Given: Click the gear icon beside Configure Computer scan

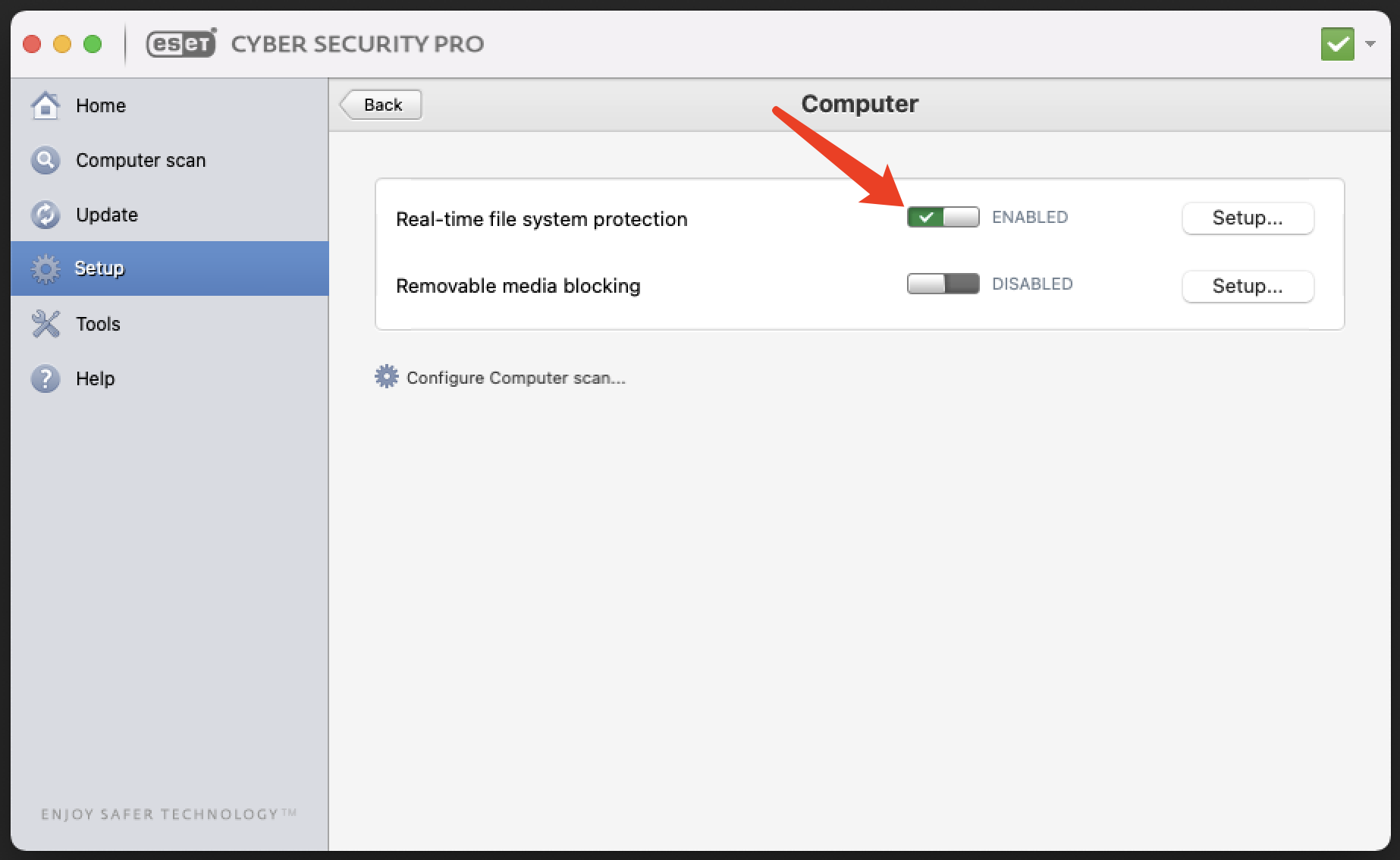Looking at the screenshot, I should tap(387, 377).
